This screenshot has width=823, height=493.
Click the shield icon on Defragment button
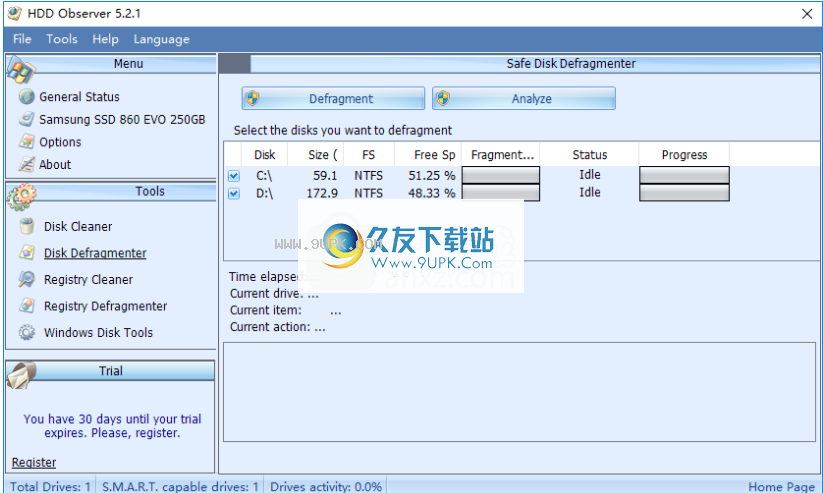(253, 98)
